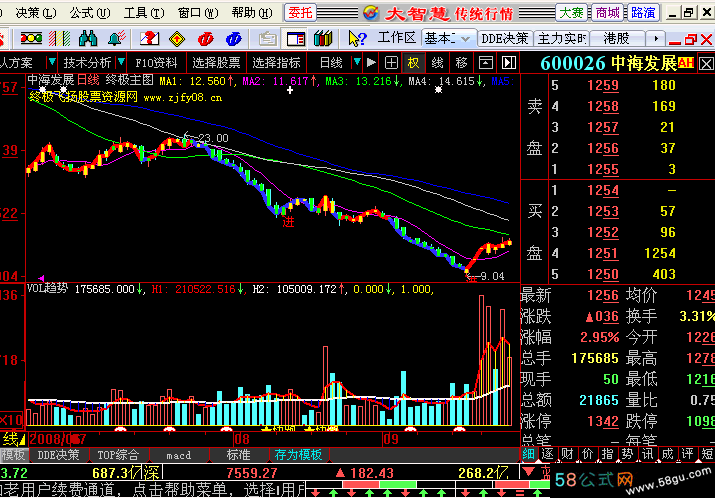
Task: Switch to the DDE决策 workspace tab
Action: (505, 39)
